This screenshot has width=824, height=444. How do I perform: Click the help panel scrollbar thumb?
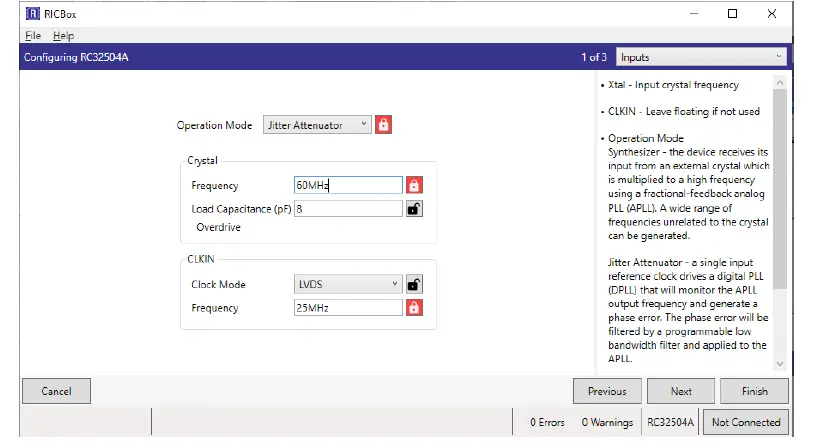[780, 189]
